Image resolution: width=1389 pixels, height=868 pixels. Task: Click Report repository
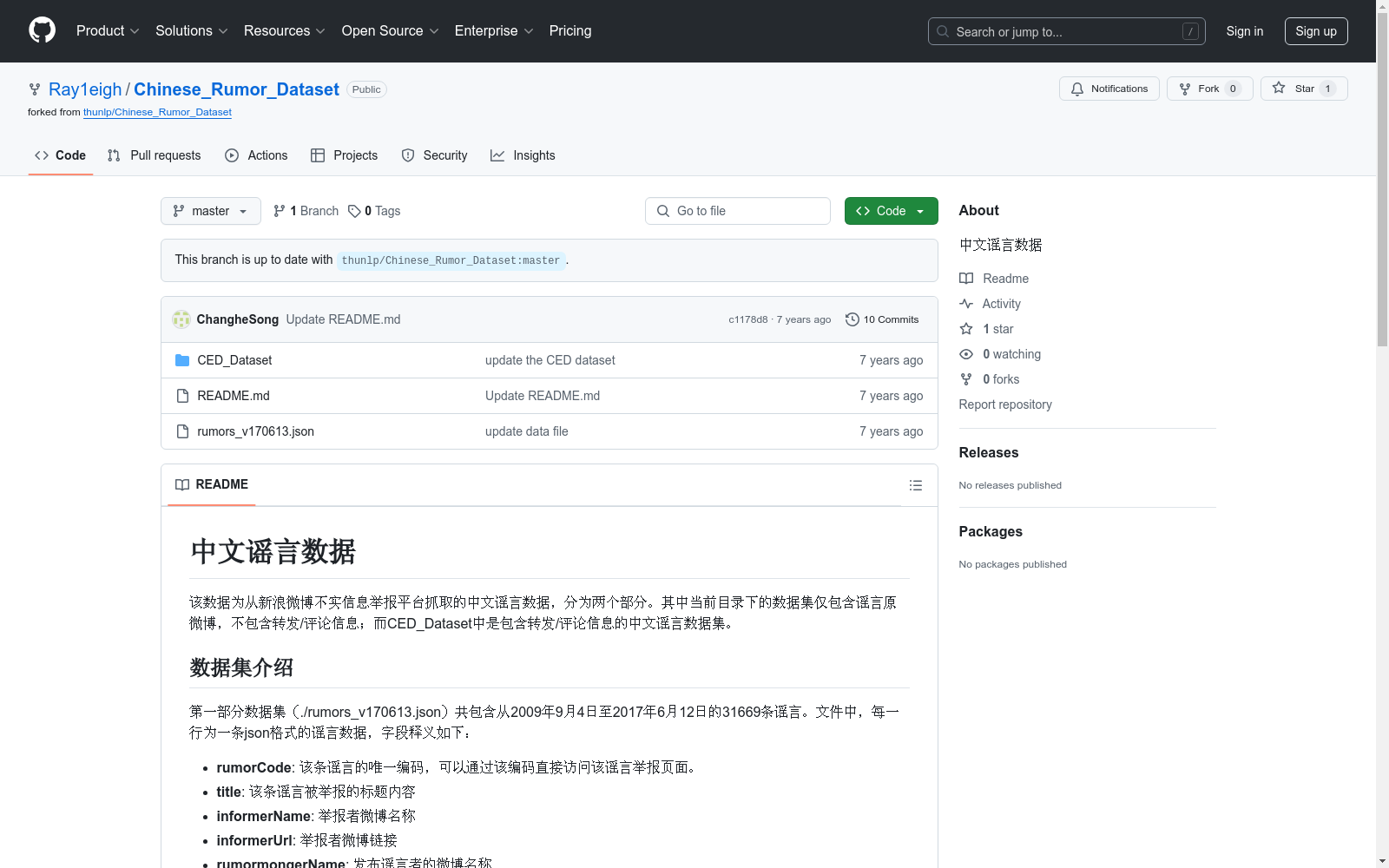1004,404
